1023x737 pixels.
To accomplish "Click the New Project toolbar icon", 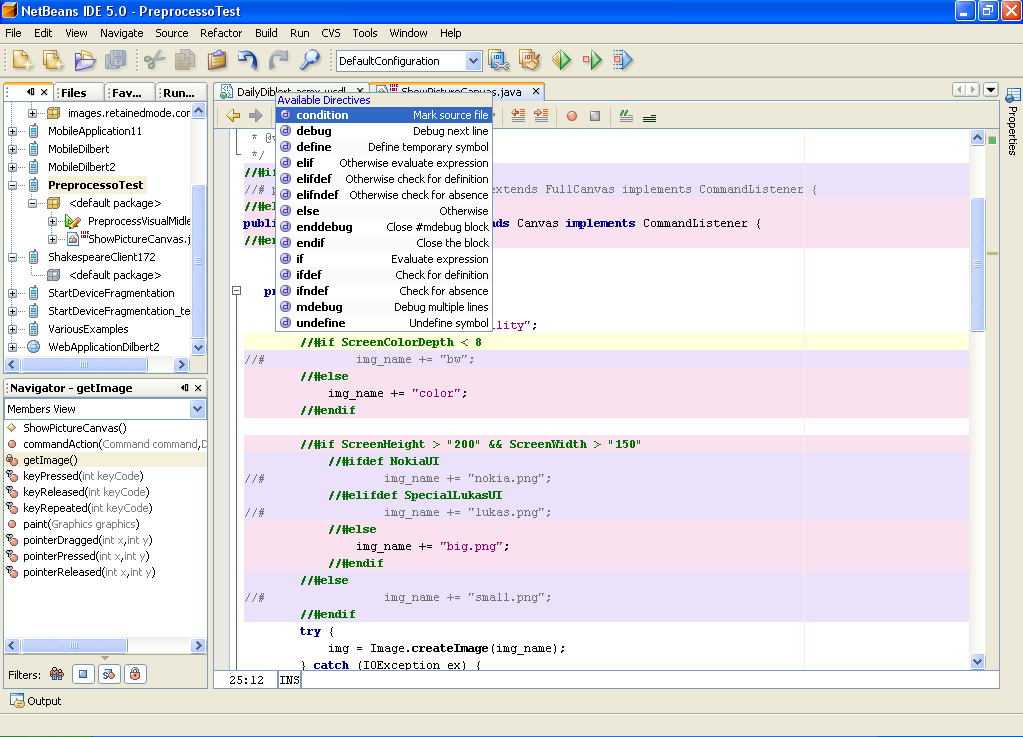I will [x=22, y=61].
